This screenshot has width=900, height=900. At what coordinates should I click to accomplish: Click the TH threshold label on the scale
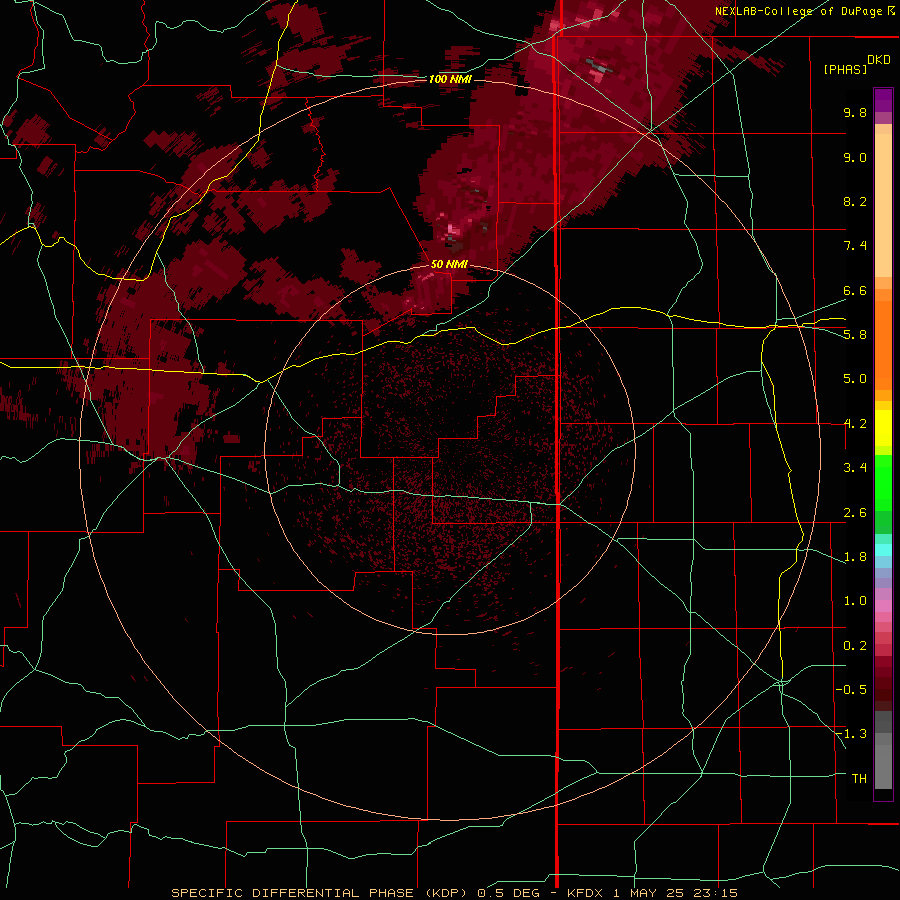point(859,779)
